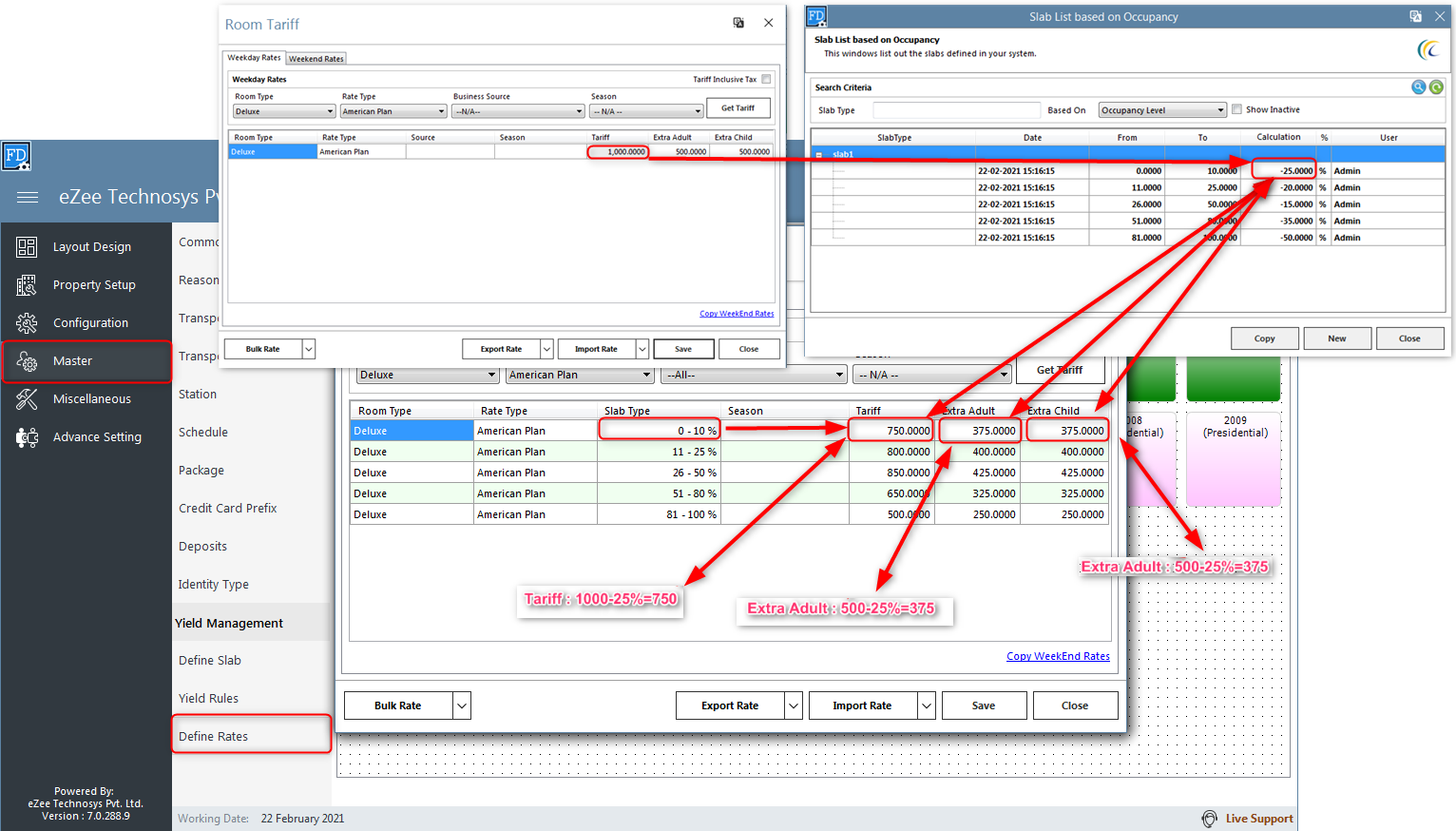The width and height of the screenshot is (1456, 831).
Task: Open Define Slab submenu item
Action: coord(210,660)
